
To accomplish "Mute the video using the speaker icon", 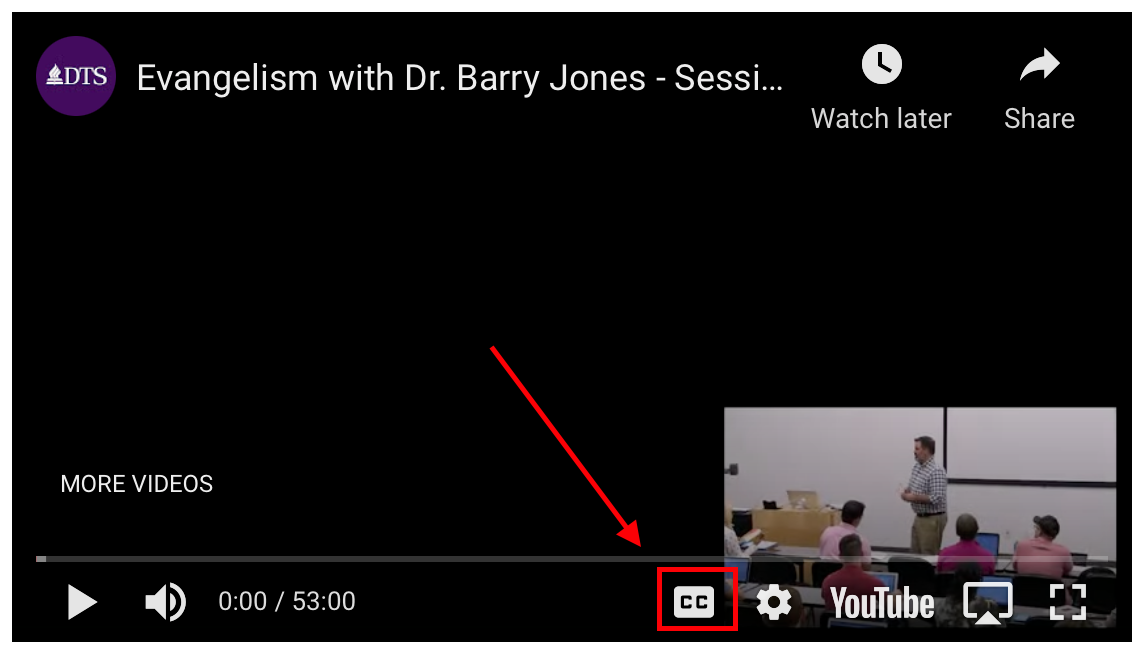I will [165, 602].
